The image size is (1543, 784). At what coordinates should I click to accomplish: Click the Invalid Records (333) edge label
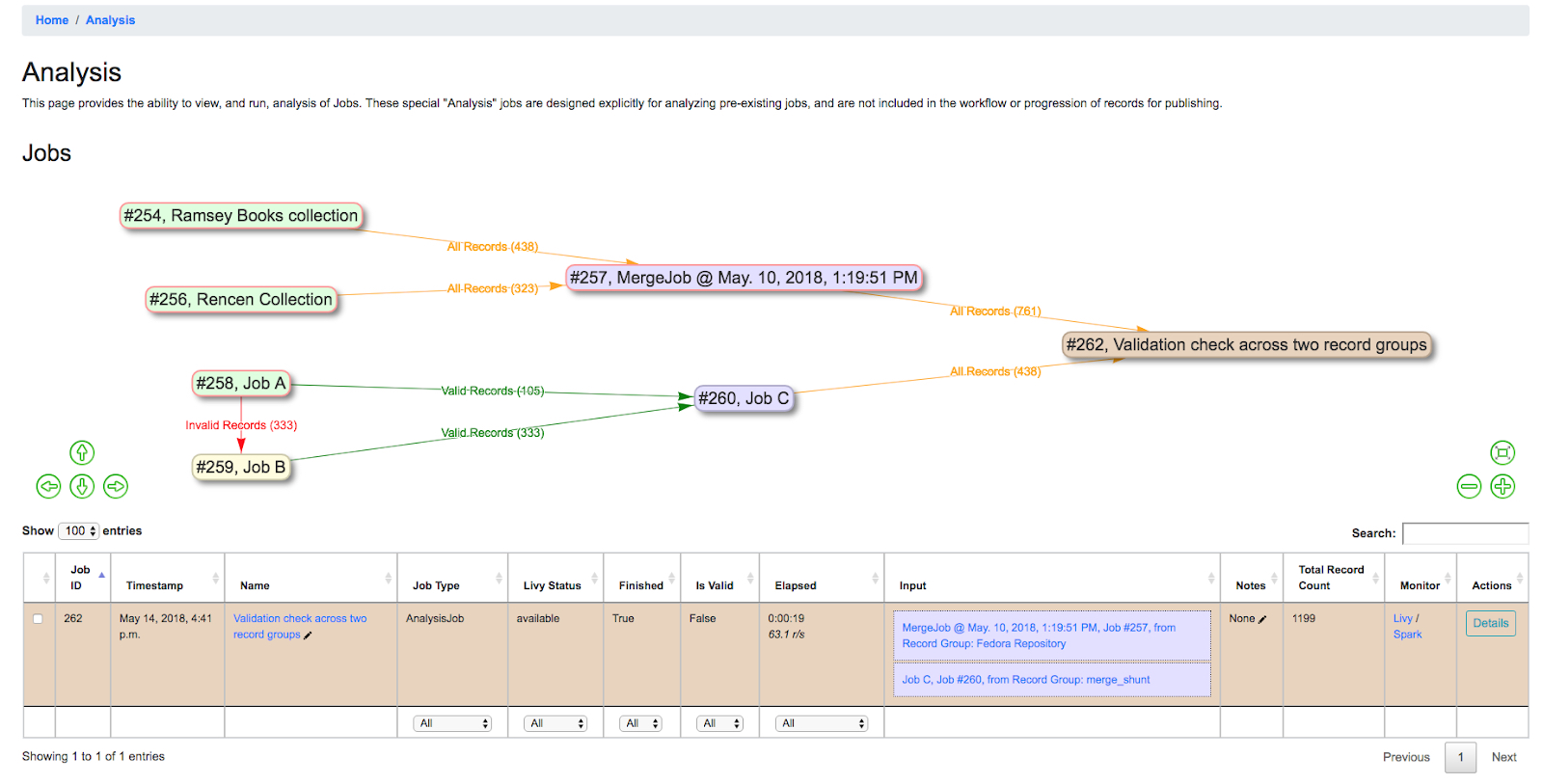[241, 425]
